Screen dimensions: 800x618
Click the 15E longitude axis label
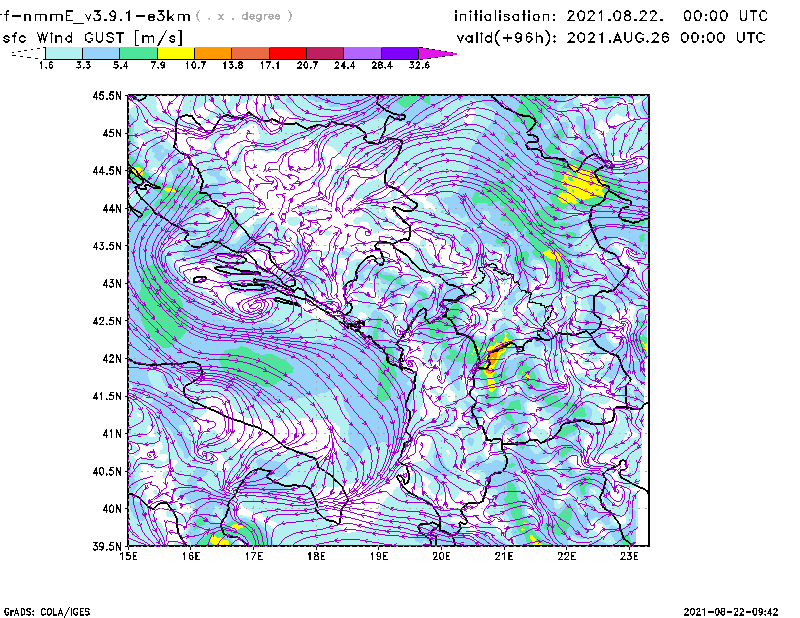(x=128, y=557)
